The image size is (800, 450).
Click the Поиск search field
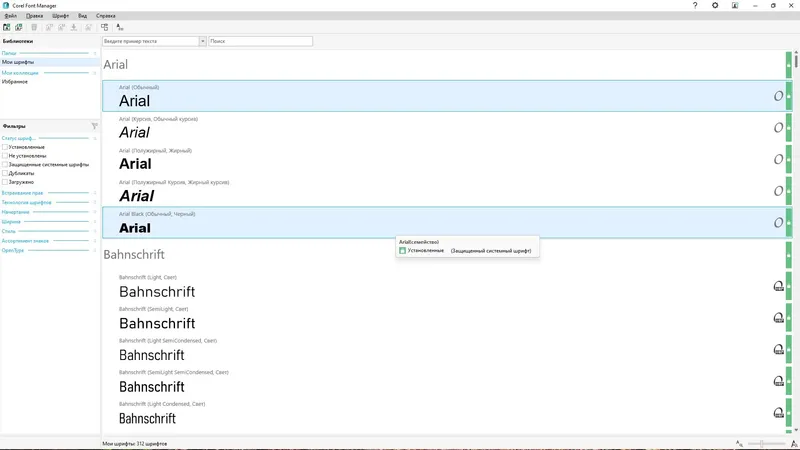coord(261,41)
